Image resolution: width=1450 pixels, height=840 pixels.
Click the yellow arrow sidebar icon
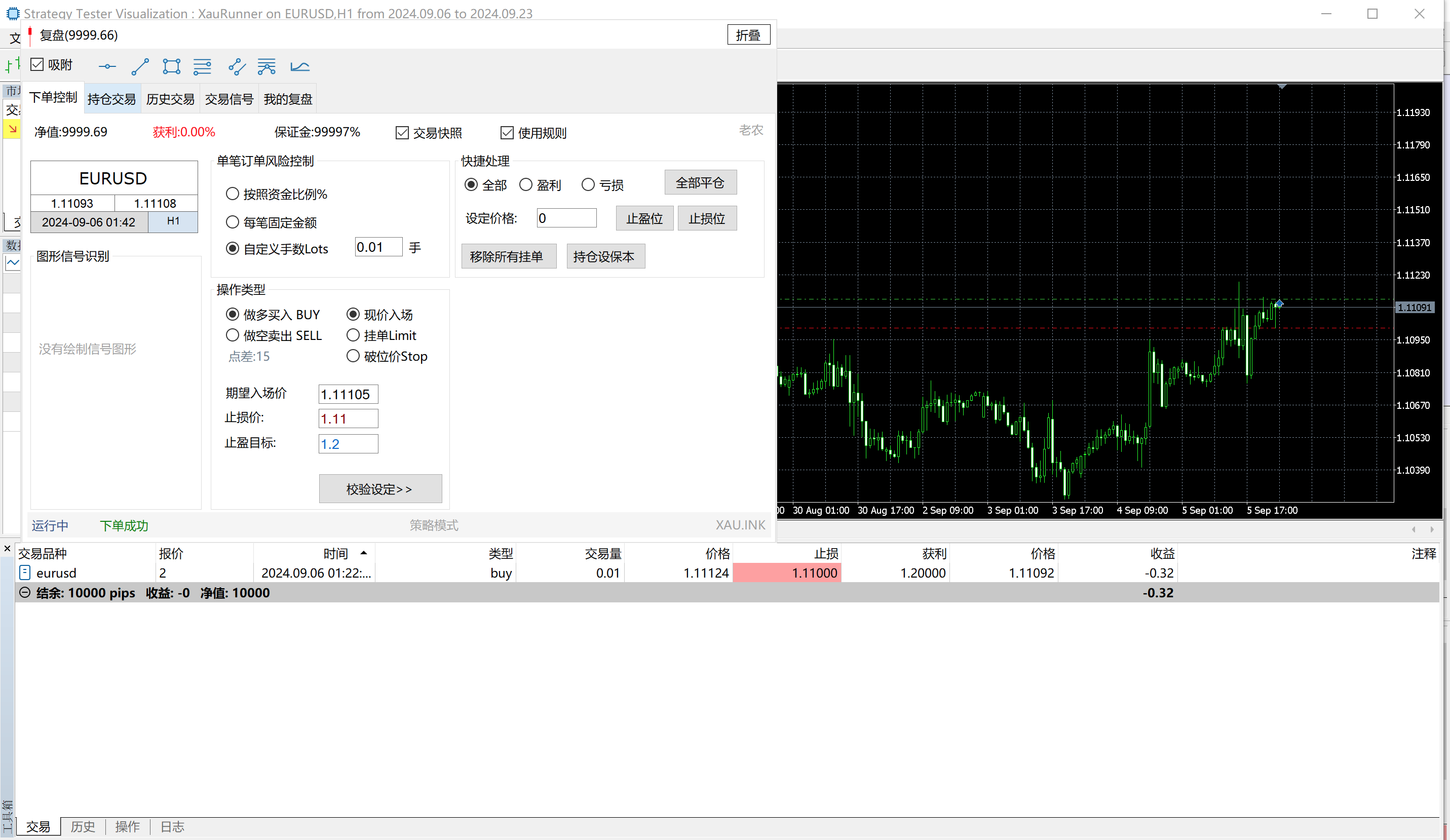(12, 130)
